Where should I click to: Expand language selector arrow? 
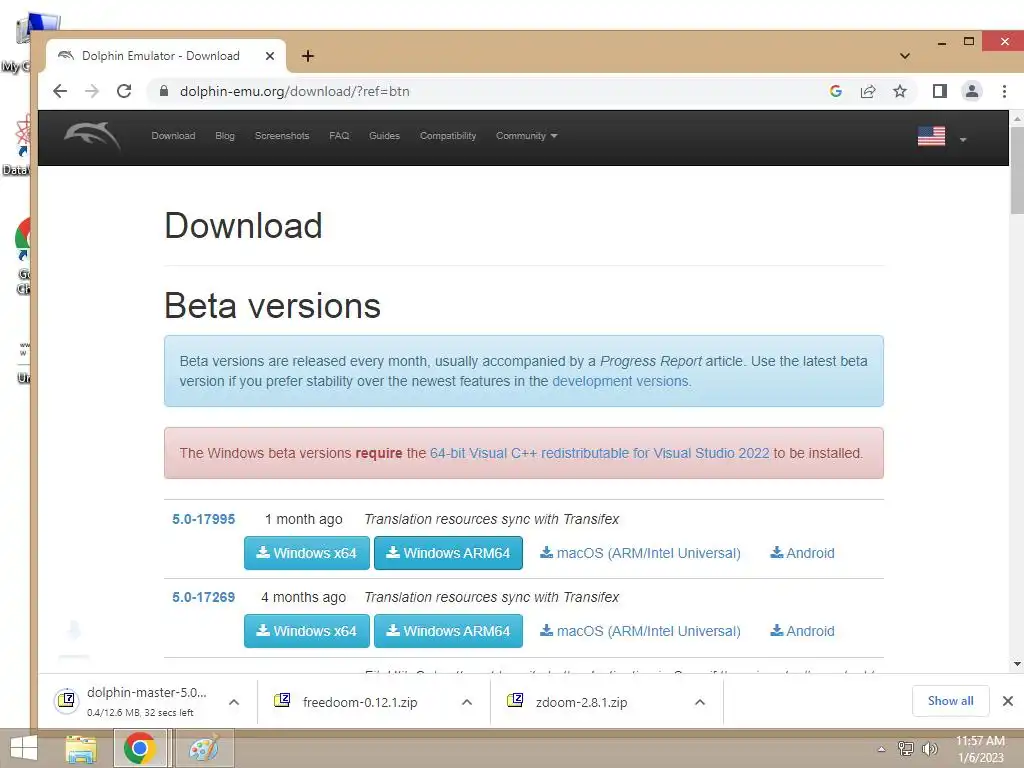click(x=963, y=139)
